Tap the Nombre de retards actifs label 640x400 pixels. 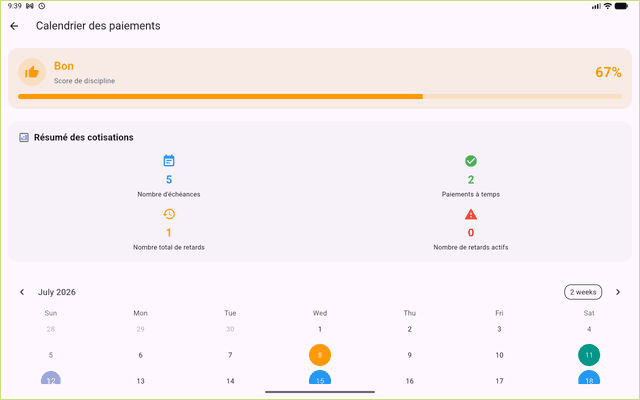[x=471, y=247]
